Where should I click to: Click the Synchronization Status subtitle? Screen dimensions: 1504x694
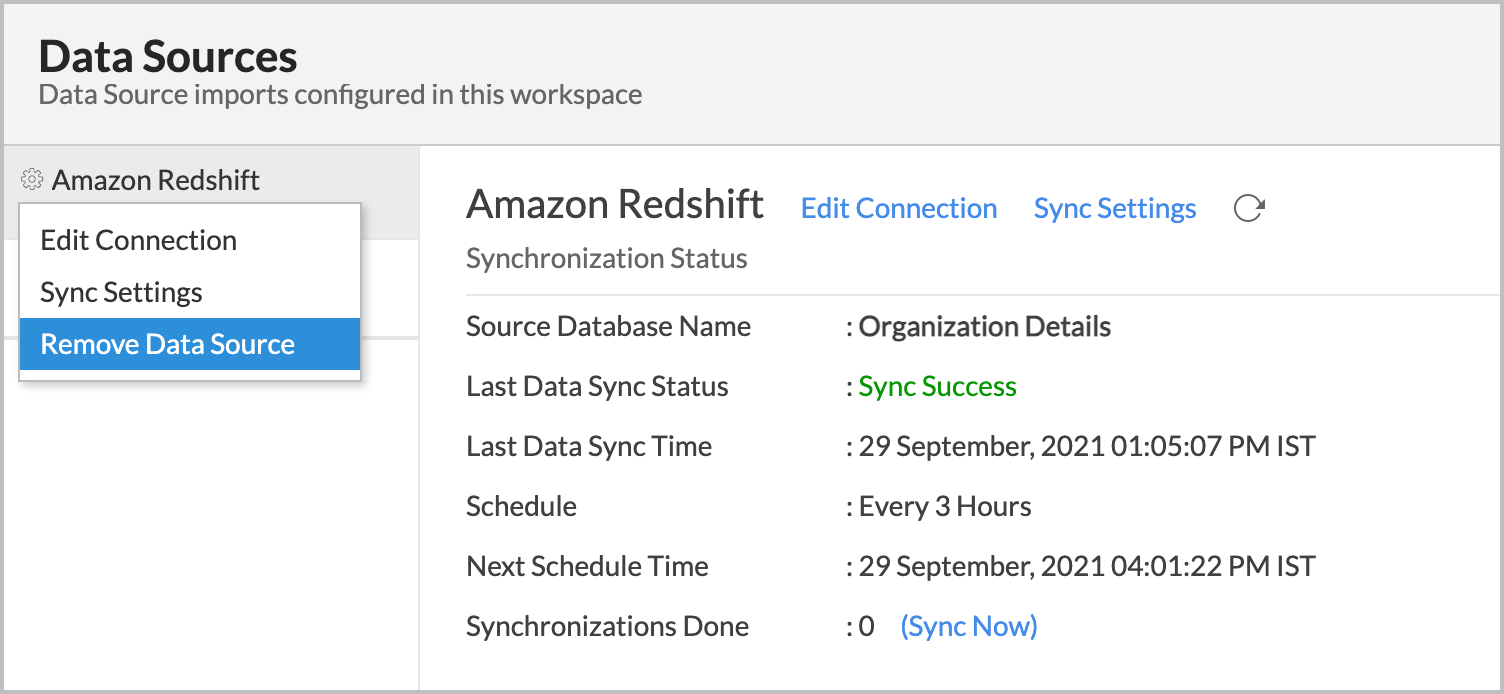click(607, 259)
